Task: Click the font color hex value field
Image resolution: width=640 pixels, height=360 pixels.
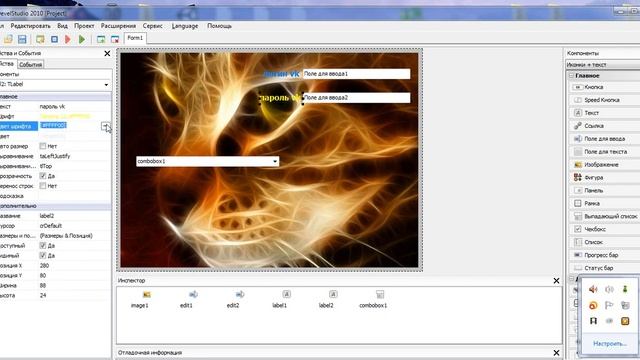Action: pos(69,126)
